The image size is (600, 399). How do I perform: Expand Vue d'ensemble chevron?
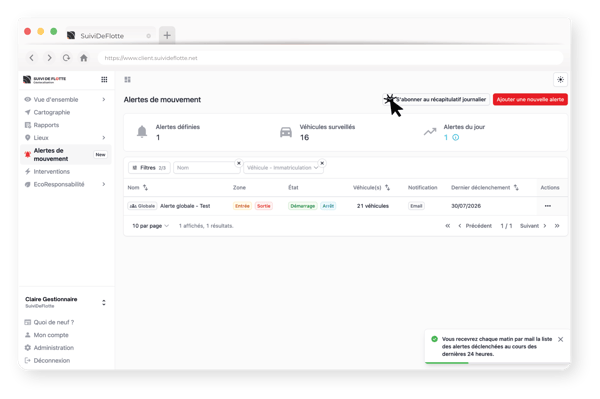(104, 99)
